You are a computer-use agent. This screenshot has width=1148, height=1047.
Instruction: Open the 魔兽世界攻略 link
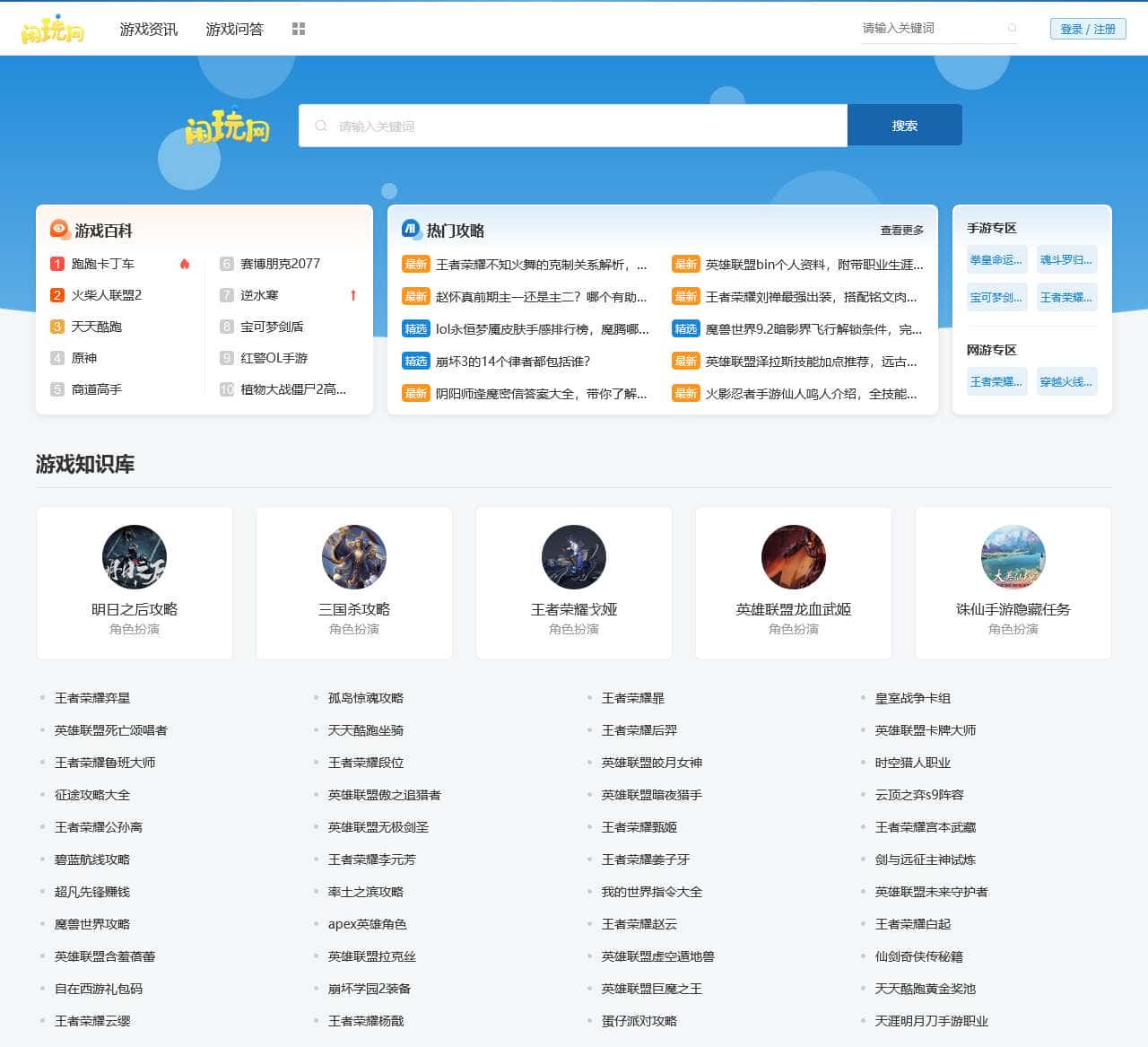click(92, 924)
